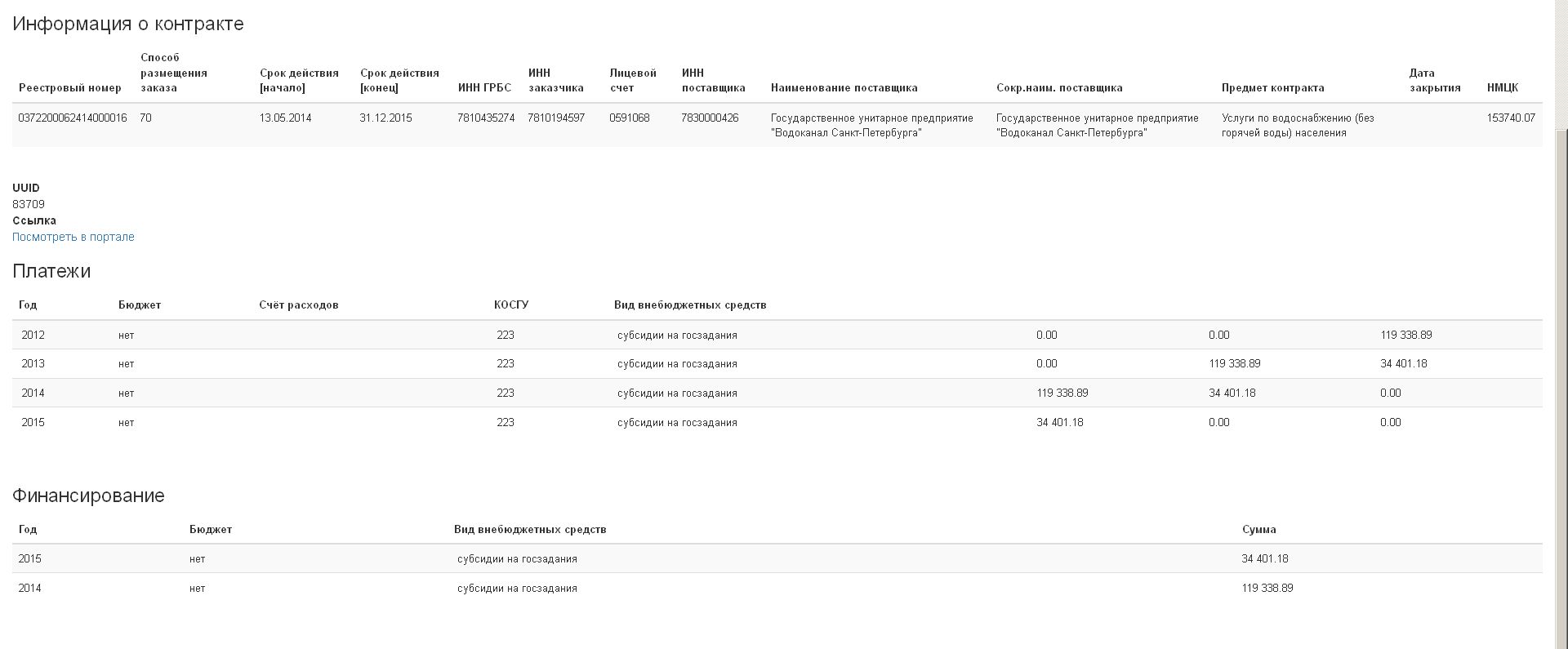1568x649 pixels.
Task: Select contract start date 13.05.2014
Action: tap(285, 118)
